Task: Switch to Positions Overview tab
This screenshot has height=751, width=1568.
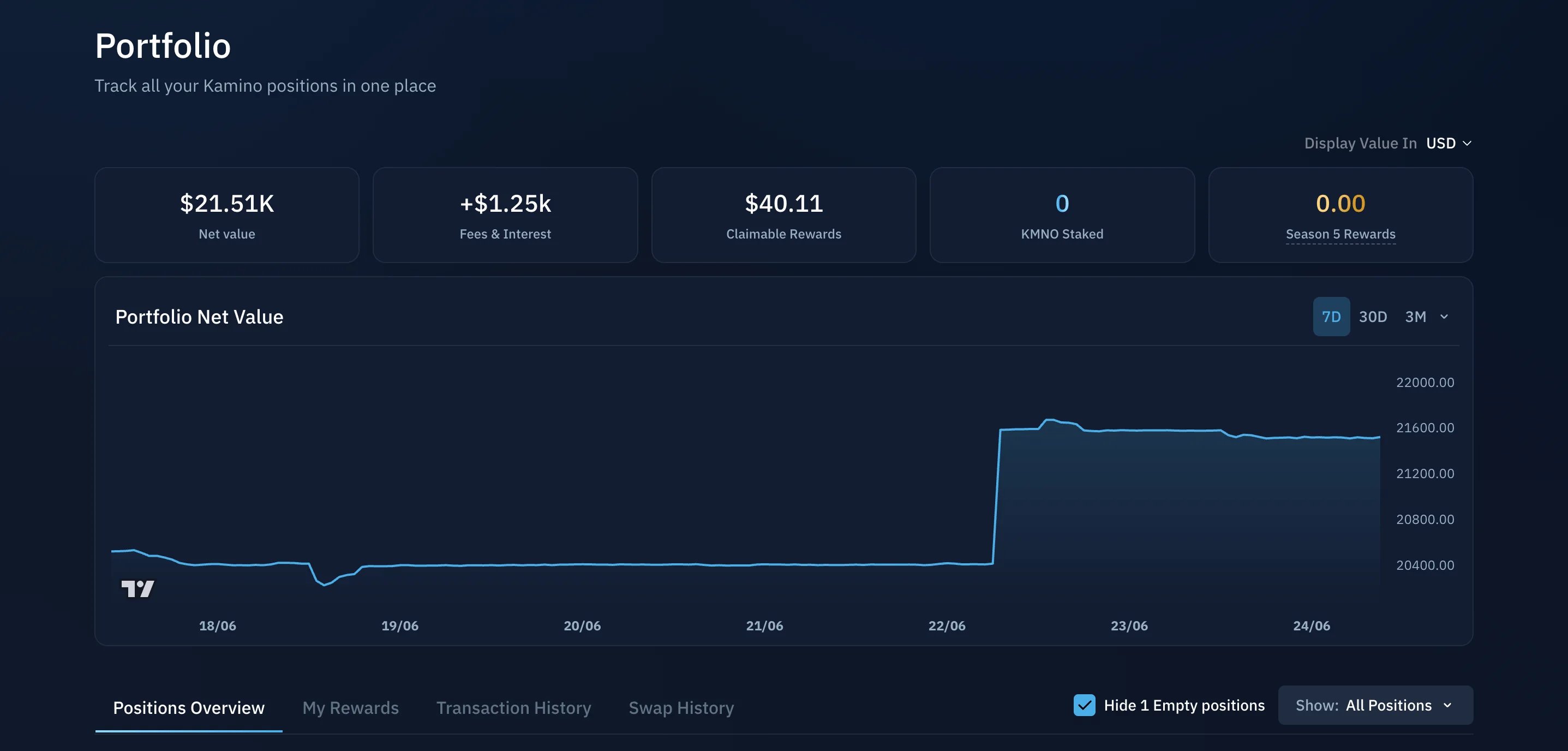Action: click(x=189, y=708)
